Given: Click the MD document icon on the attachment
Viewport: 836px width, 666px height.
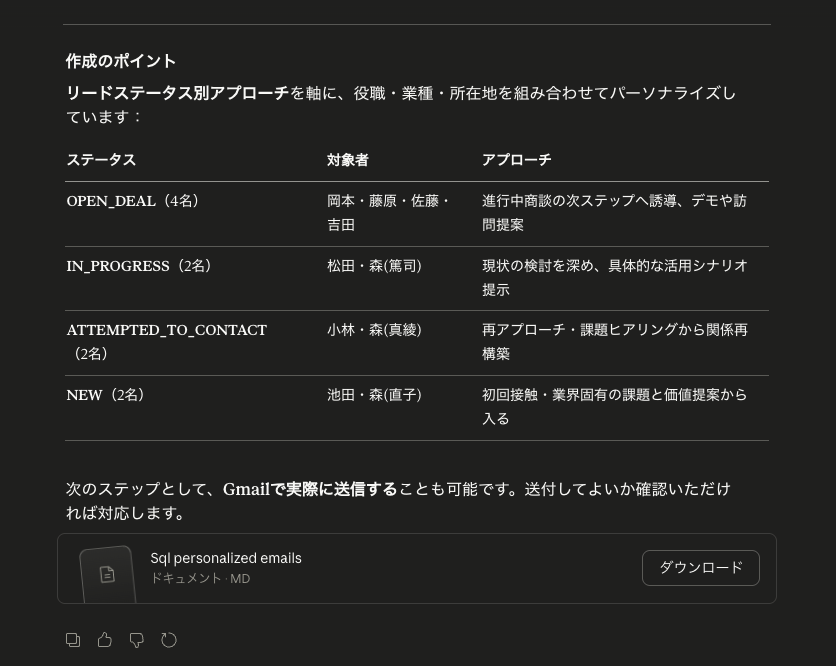Looking at the screenshot, I should (x=107, y=573).
